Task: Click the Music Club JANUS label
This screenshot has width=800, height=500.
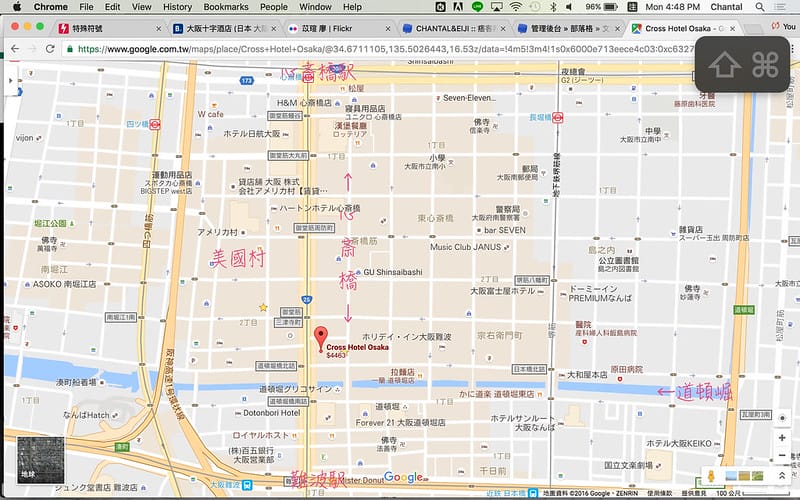Action: pos(465,247)
